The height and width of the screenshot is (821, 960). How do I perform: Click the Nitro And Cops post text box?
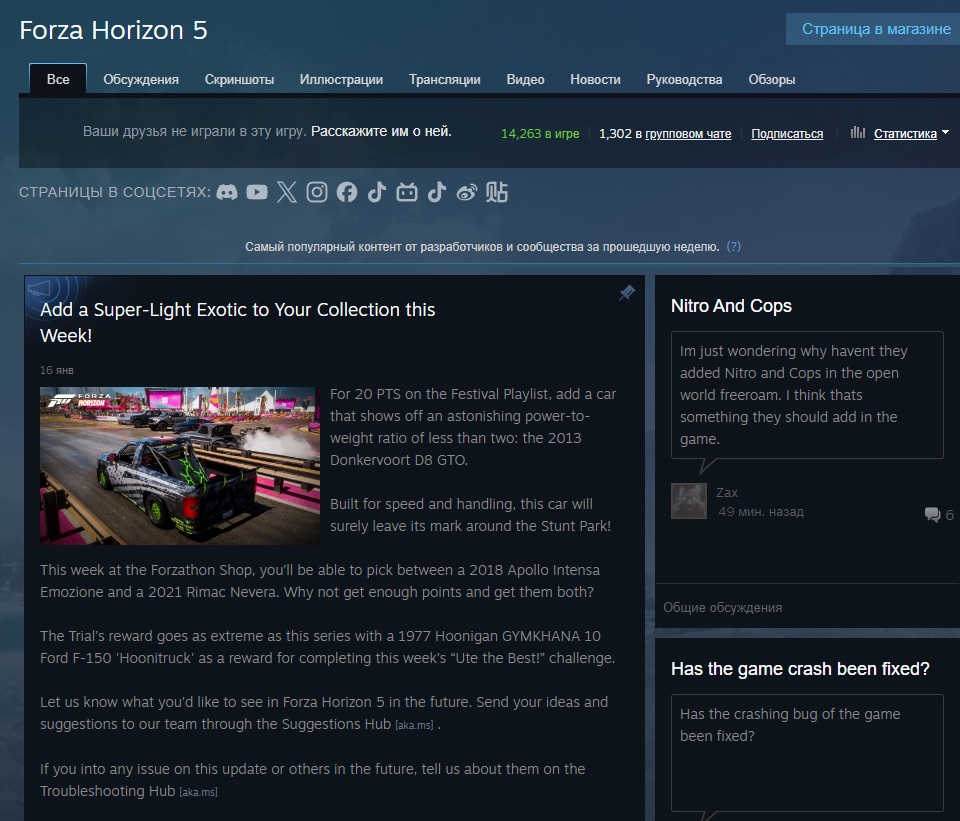coord(807,395)
